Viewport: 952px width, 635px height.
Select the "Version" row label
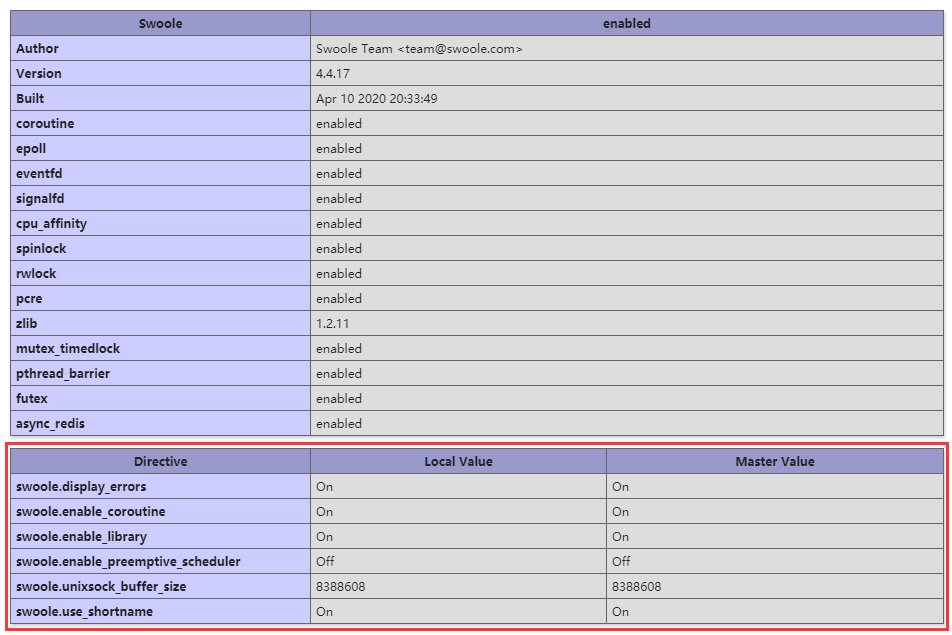[39, 73]
